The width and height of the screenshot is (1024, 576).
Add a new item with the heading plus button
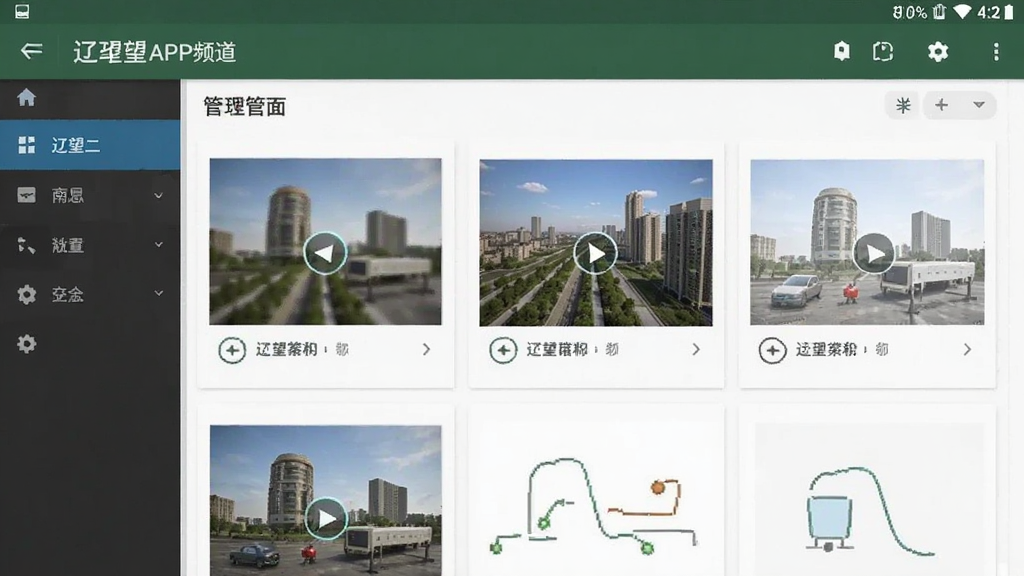pos(941,105)
